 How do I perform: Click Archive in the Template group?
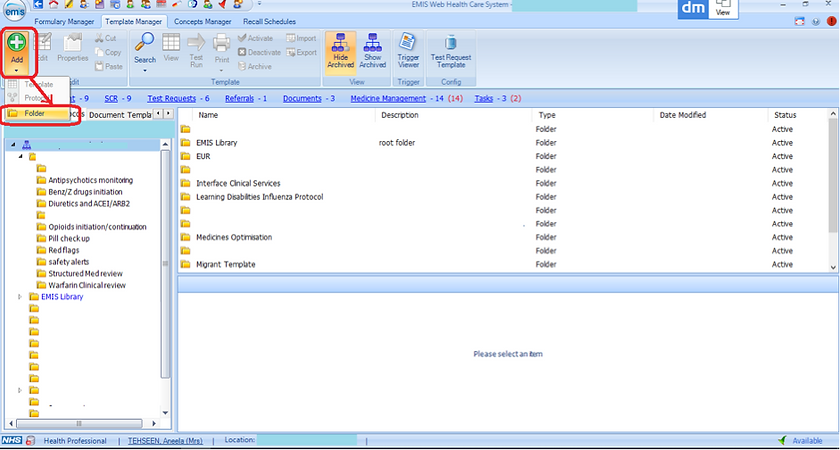[254, 66]
